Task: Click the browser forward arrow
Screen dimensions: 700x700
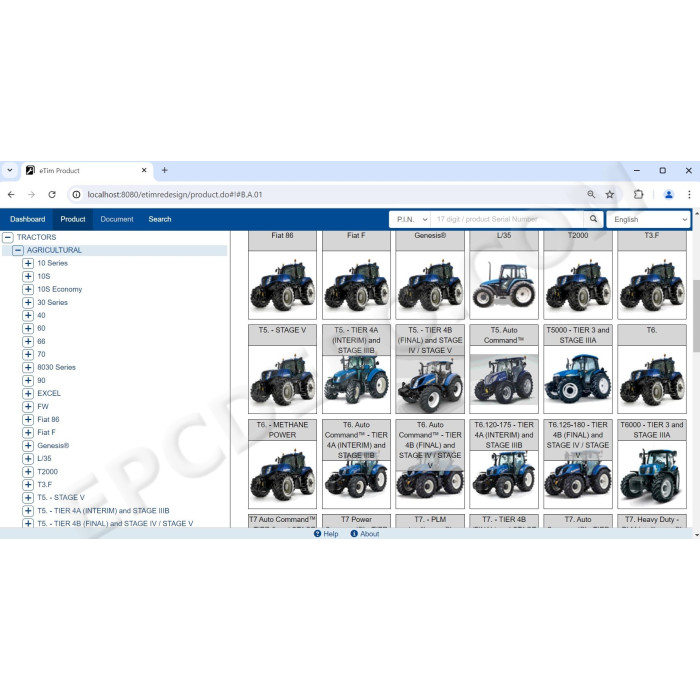Action: pyautogui.click(x=31, y=195)
